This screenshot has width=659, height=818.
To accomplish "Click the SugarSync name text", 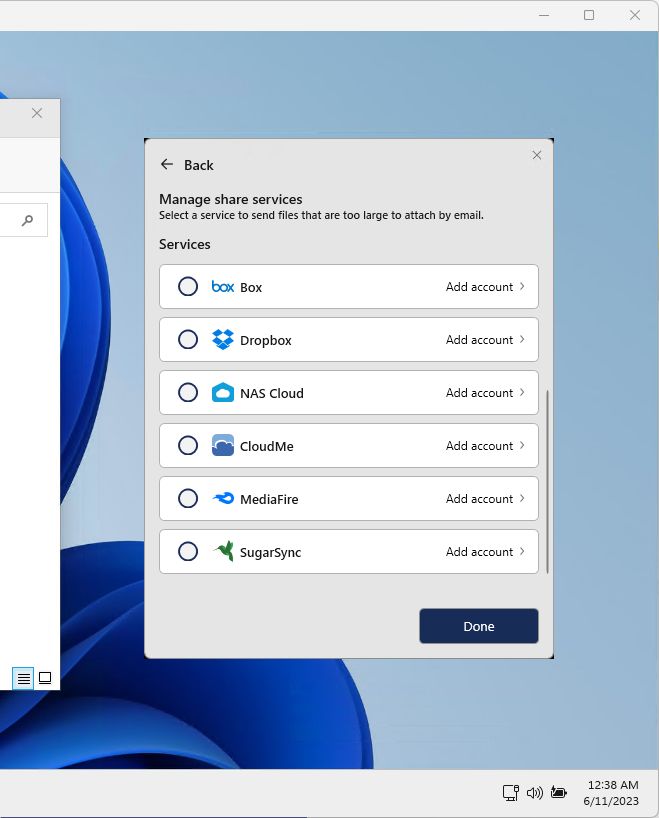I will [x=270, y=552].
